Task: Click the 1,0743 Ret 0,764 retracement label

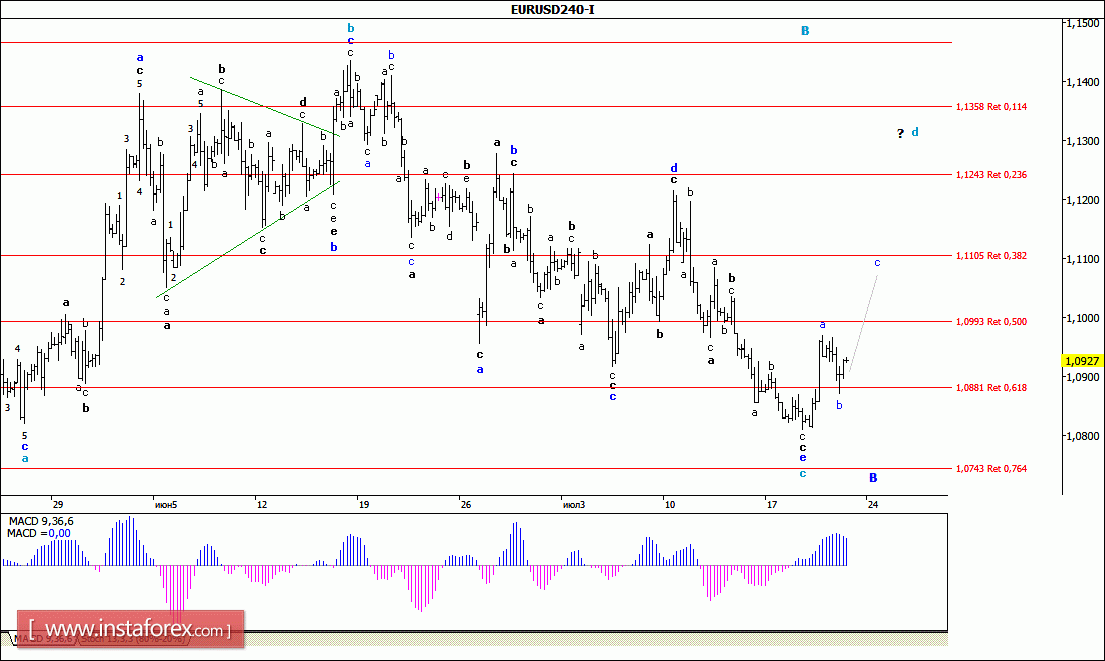Action: tap(991, 468)
